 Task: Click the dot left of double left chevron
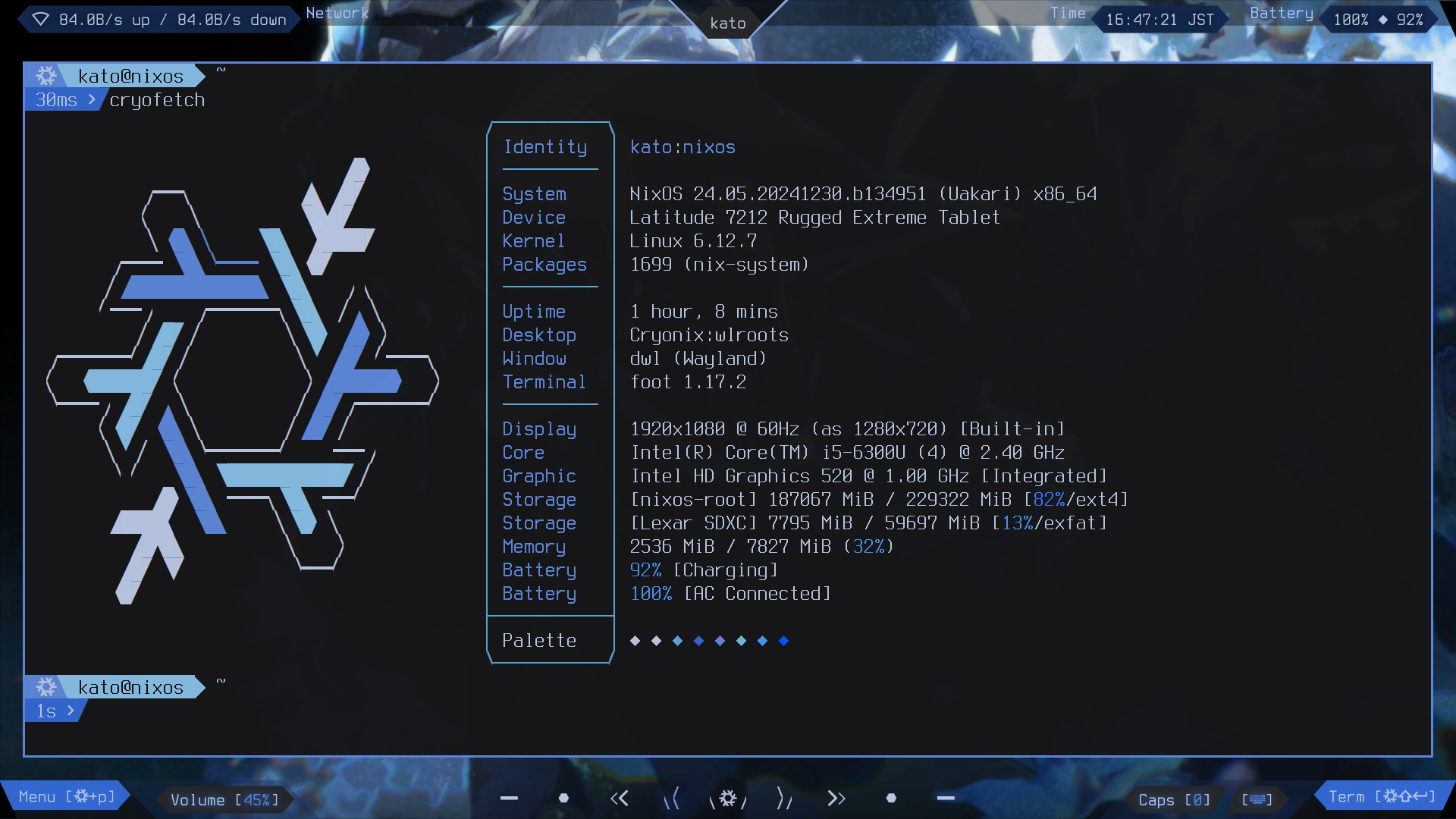[x=563, y=798]
